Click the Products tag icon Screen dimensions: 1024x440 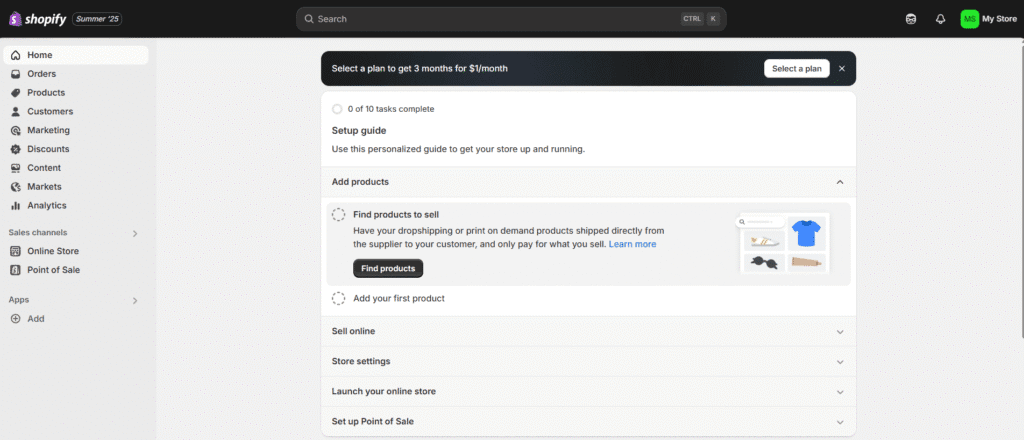pos(16,93)
